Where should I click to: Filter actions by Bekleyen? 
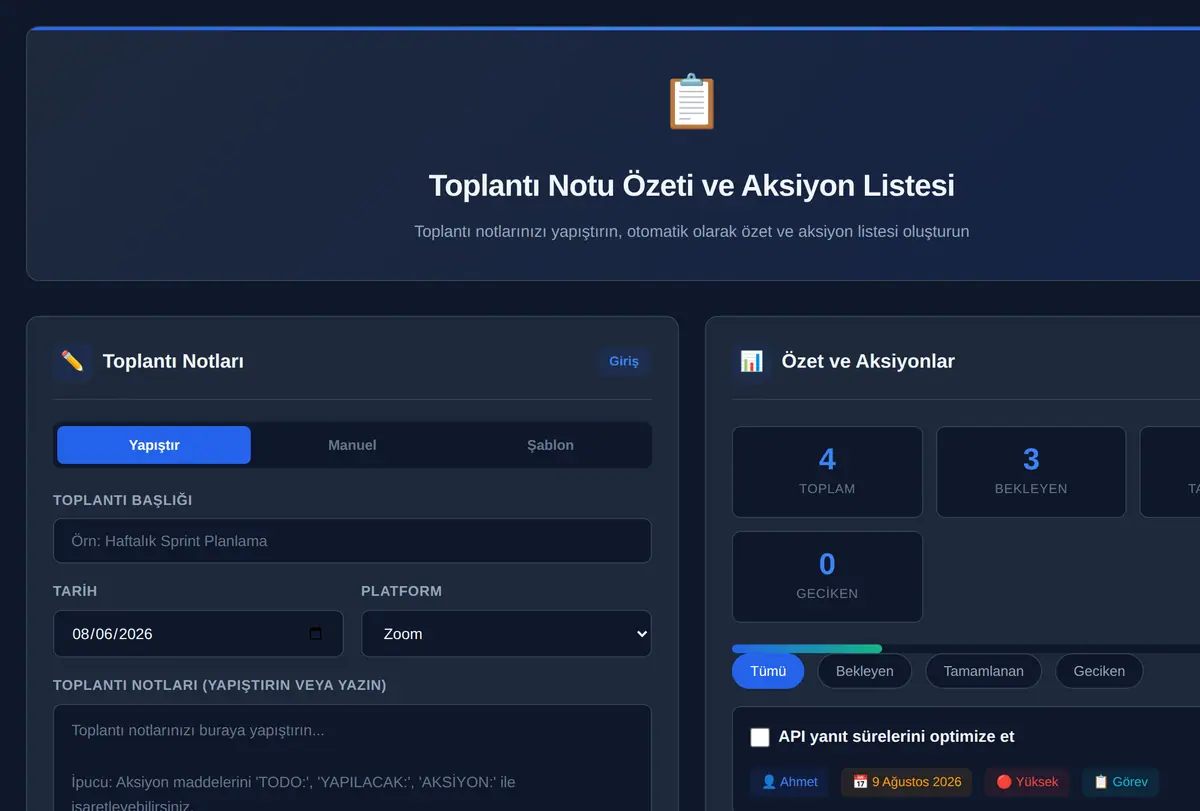tap(864, 671)
